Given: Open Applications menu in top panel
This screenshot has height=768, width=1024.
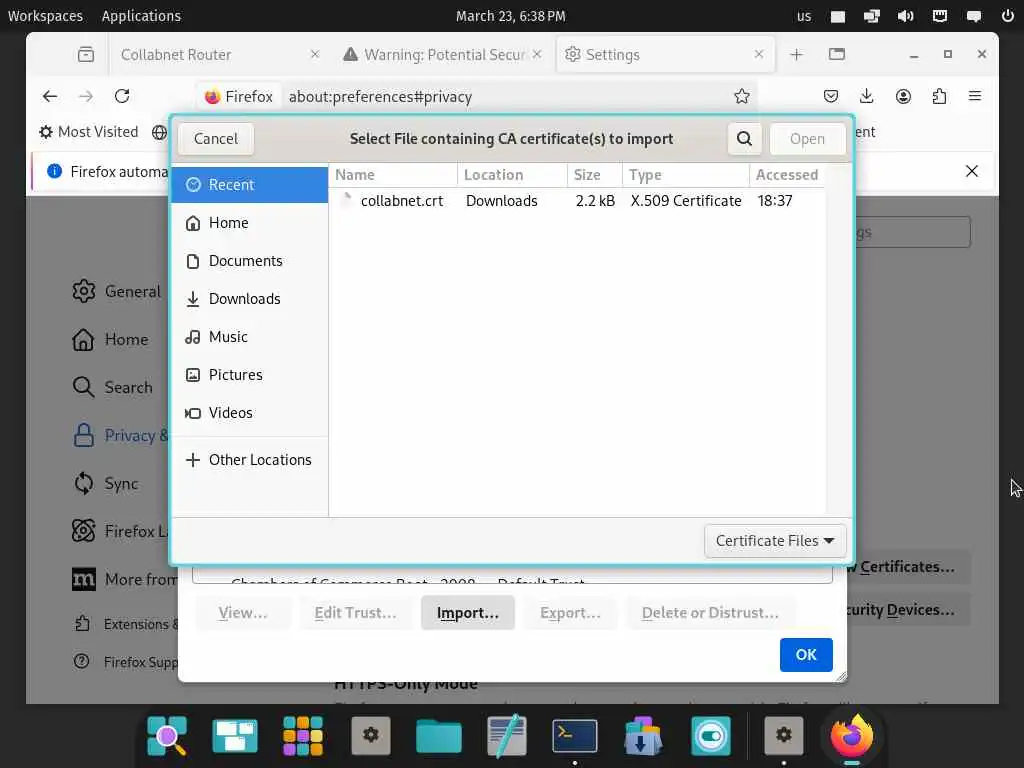Looking at the screenshot, I should tap(141, 16).
